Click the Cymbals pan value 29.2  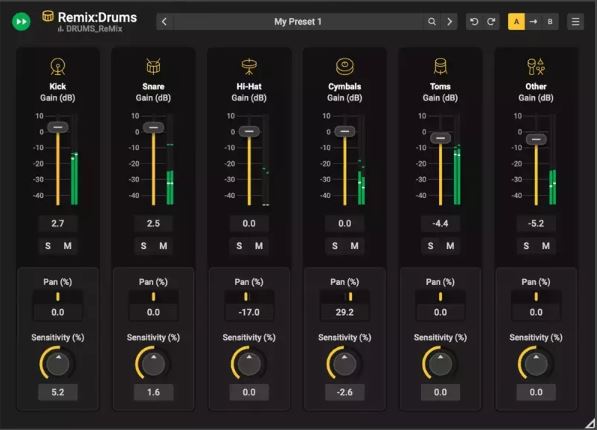click(345, 312)
